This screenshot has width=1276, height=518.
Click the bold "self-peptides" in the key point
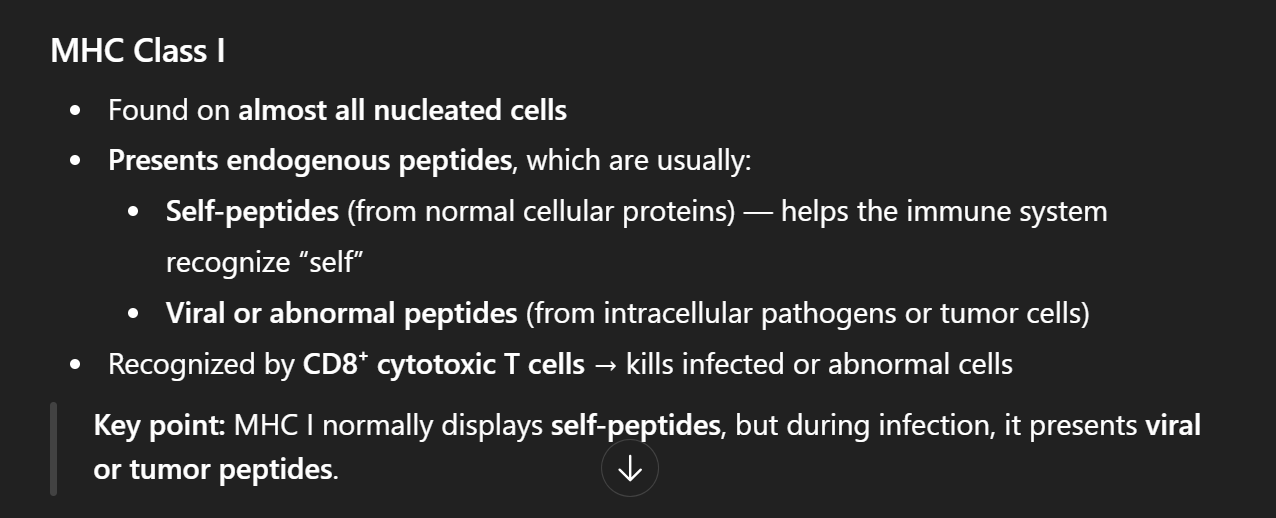pyautogui.click(x=635, y=426)
